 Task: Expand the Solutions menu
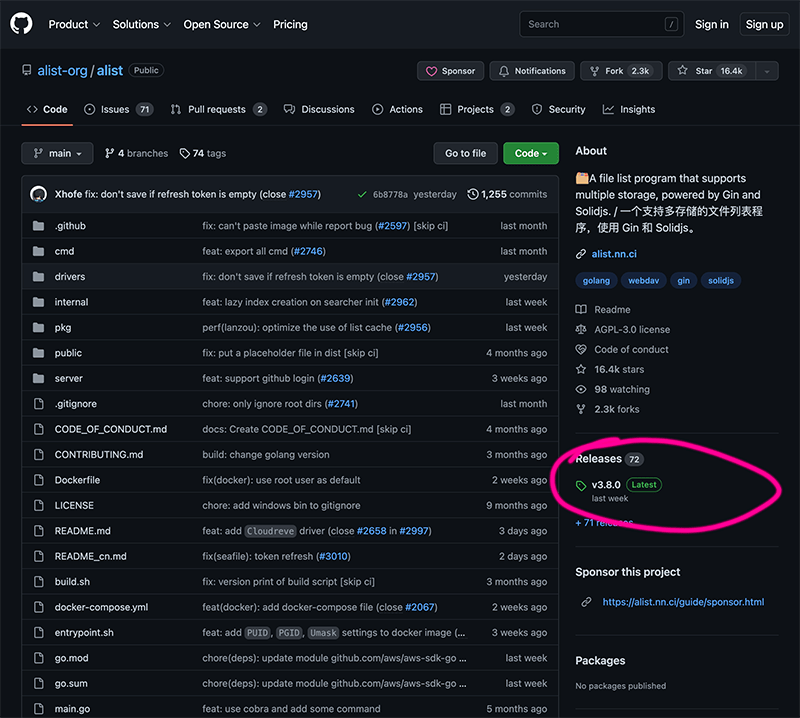pyautogui.click(x=141, y=24)
